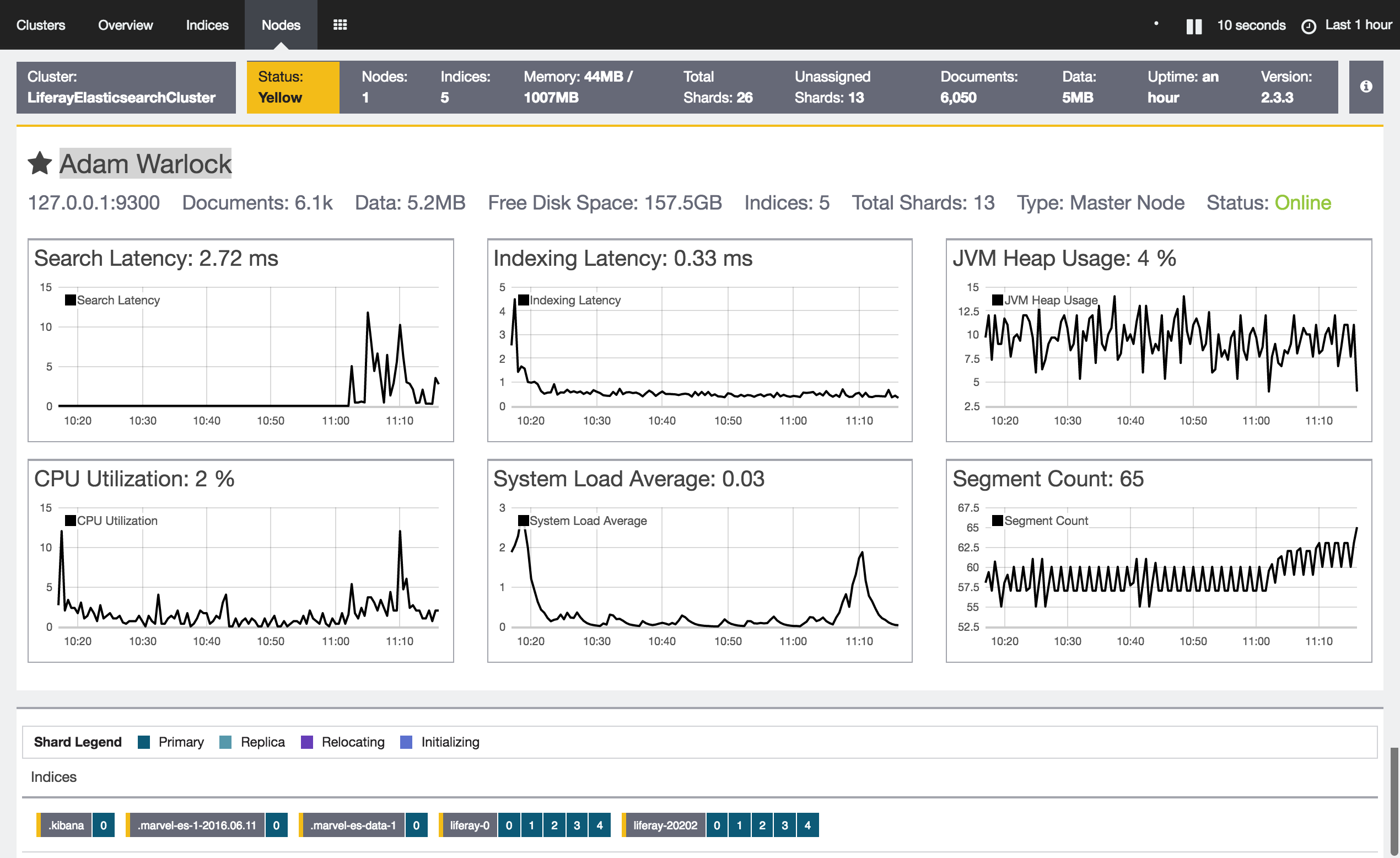
Task: Click shard 2 of liferay-0
Action: (x=554, y=825)
